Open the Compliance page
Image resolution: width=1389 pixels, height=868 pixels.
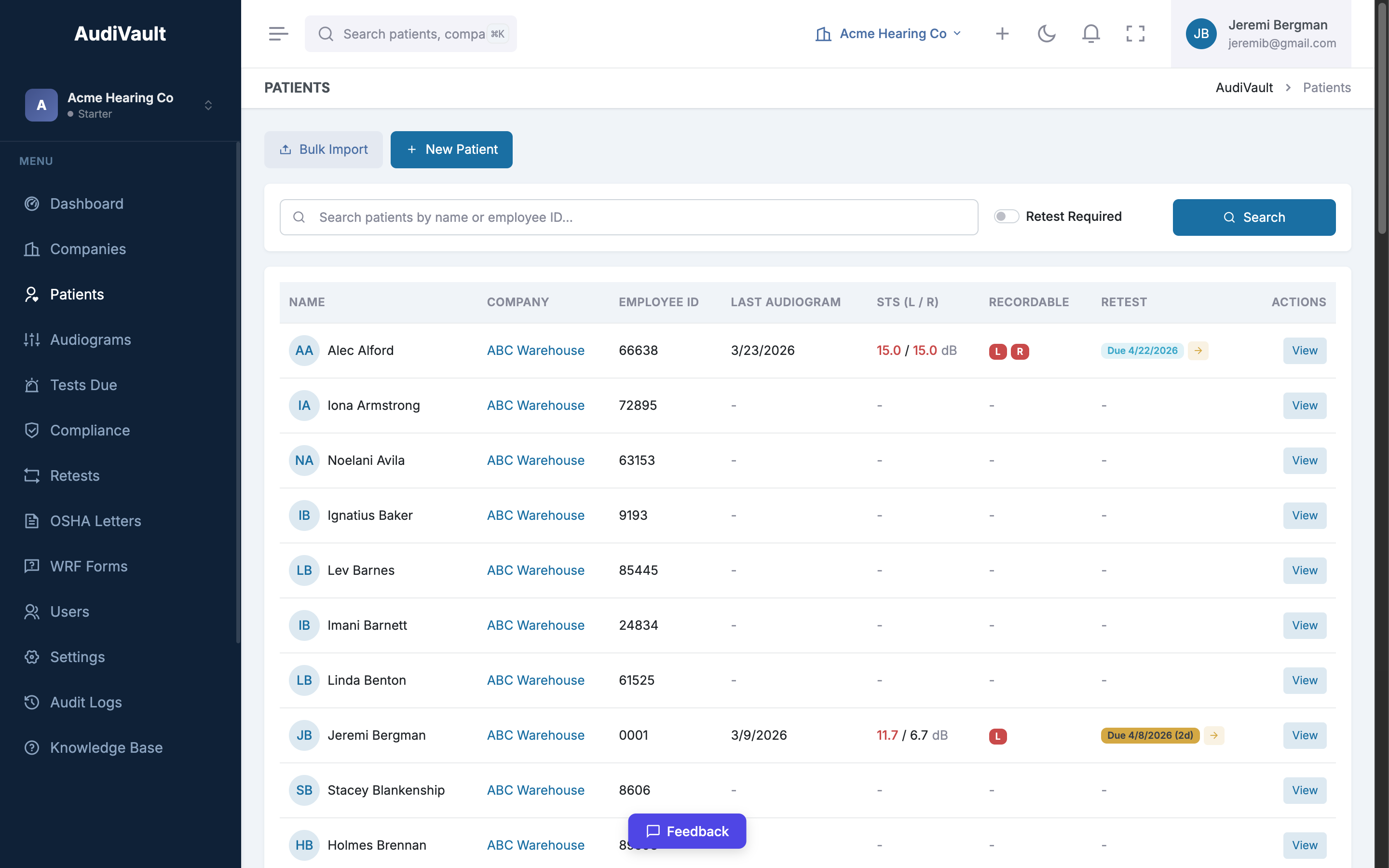[90, 430]
